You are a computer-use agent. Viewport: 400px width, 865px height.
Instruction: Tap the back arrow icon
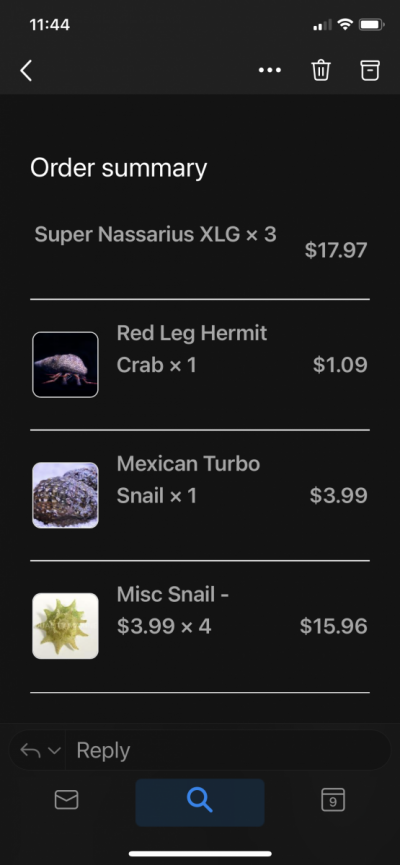click(26, 71)
